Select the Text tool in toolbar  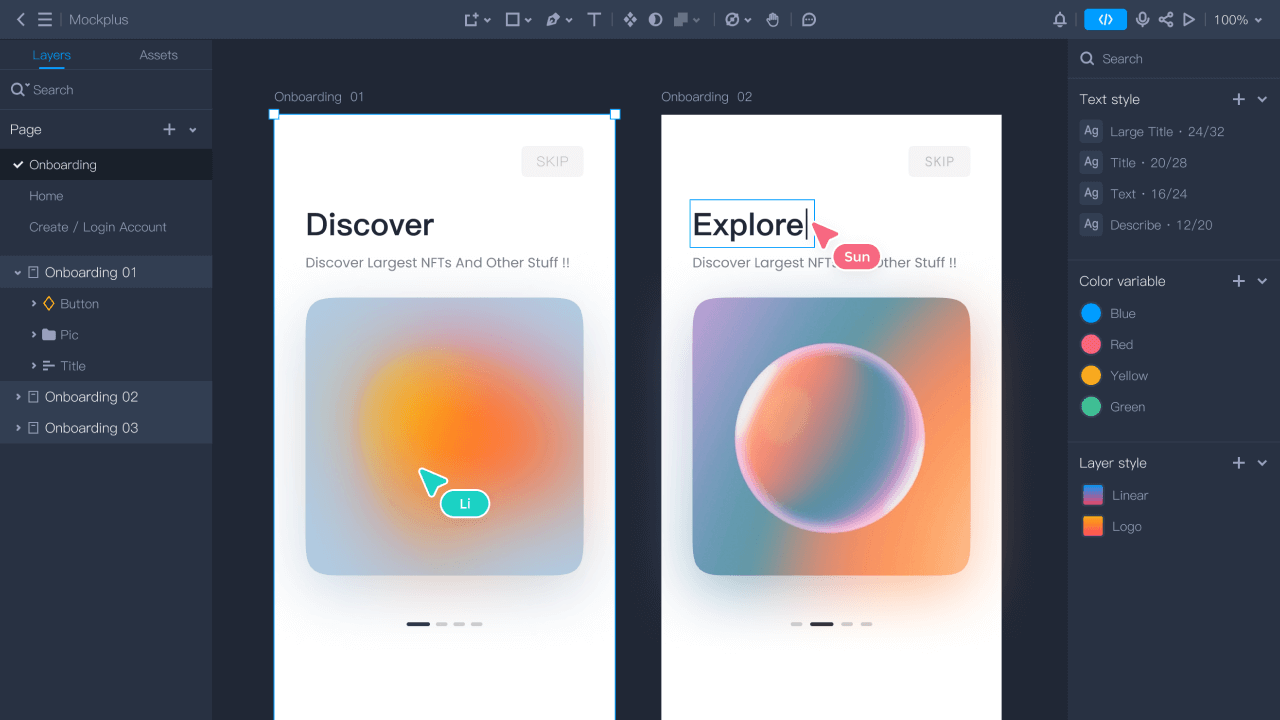coord(594,20)
